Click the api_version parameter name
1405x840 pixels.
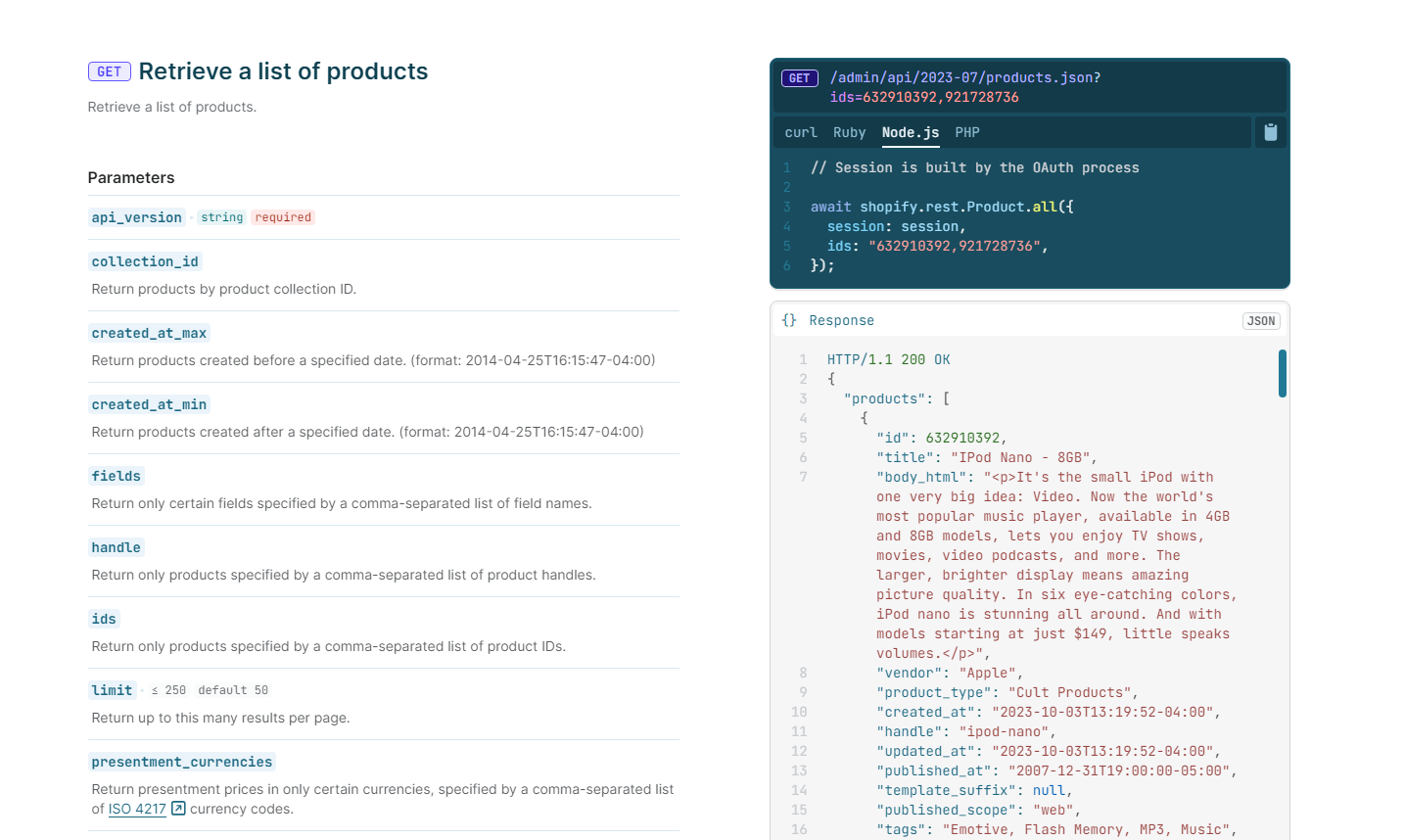pyautogui.click(x=136, y=217)
